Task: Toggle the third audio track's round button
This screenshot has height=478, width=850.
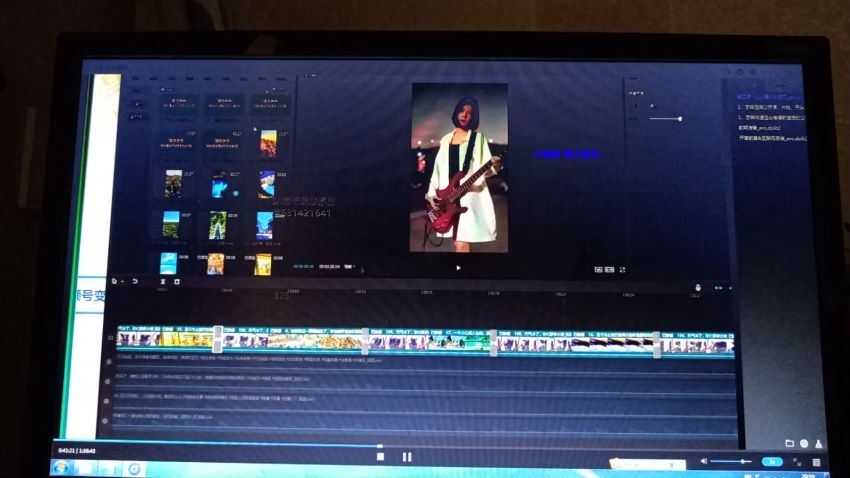Action: click(106, 401)
